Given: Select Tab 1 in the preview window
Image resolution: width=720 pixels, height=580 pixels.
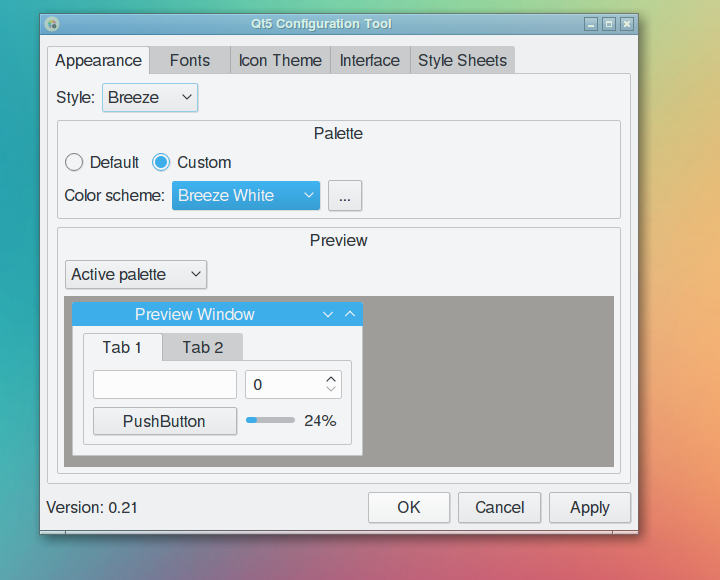Looking at the screenshot, I should click(x=122, y=347).
